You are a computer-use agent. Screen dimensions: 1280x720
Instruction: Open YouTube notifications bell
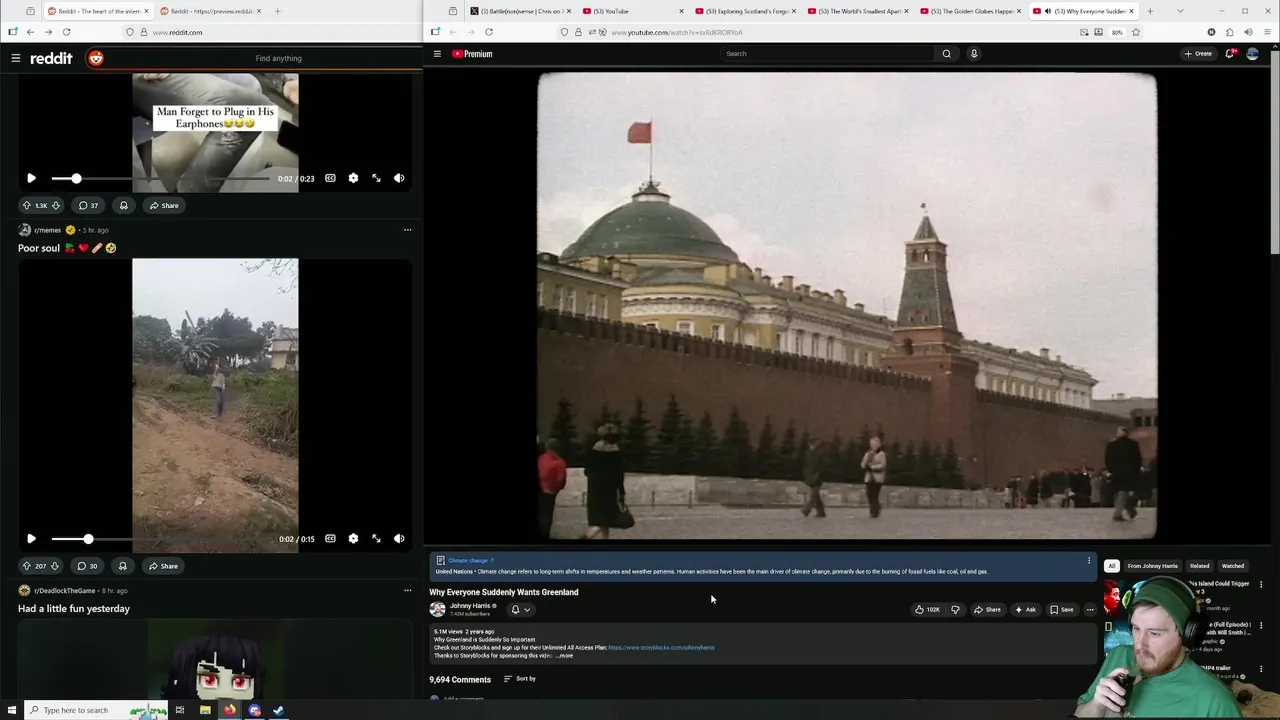point(1230,54)
